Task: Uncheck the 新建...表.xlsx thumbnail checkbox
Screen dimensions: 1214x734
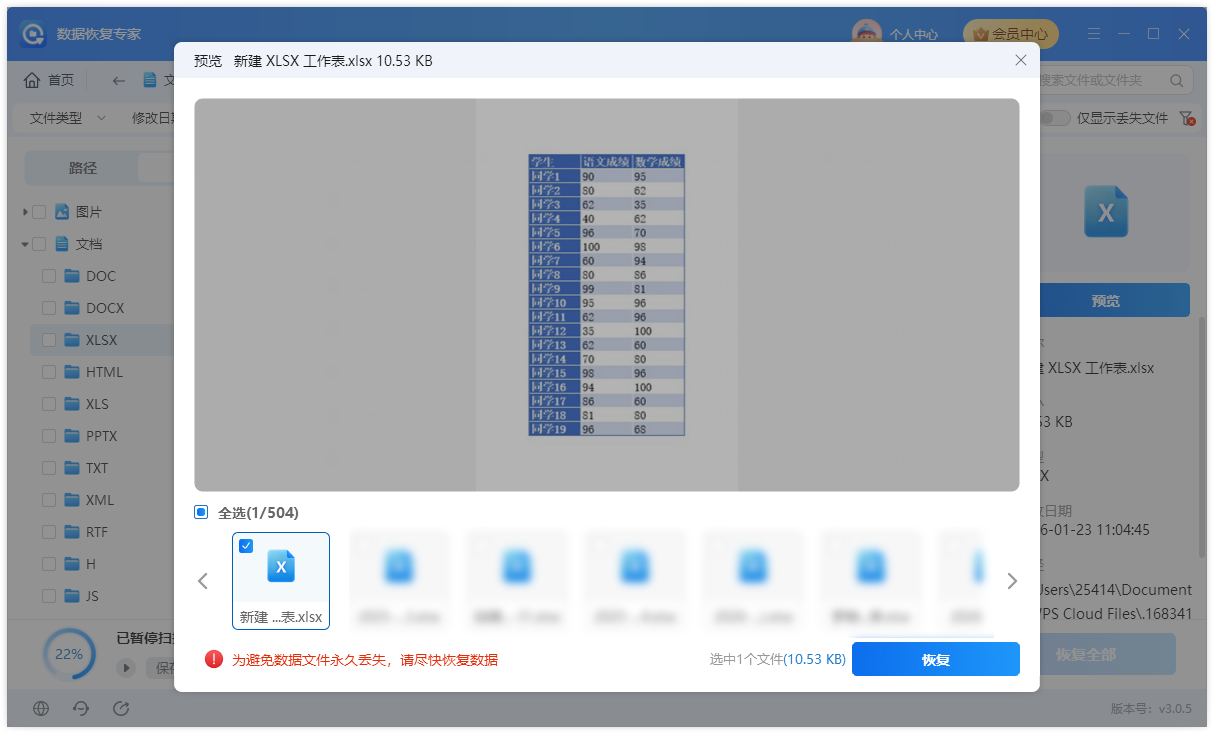Action: click(x=246, y=546)
